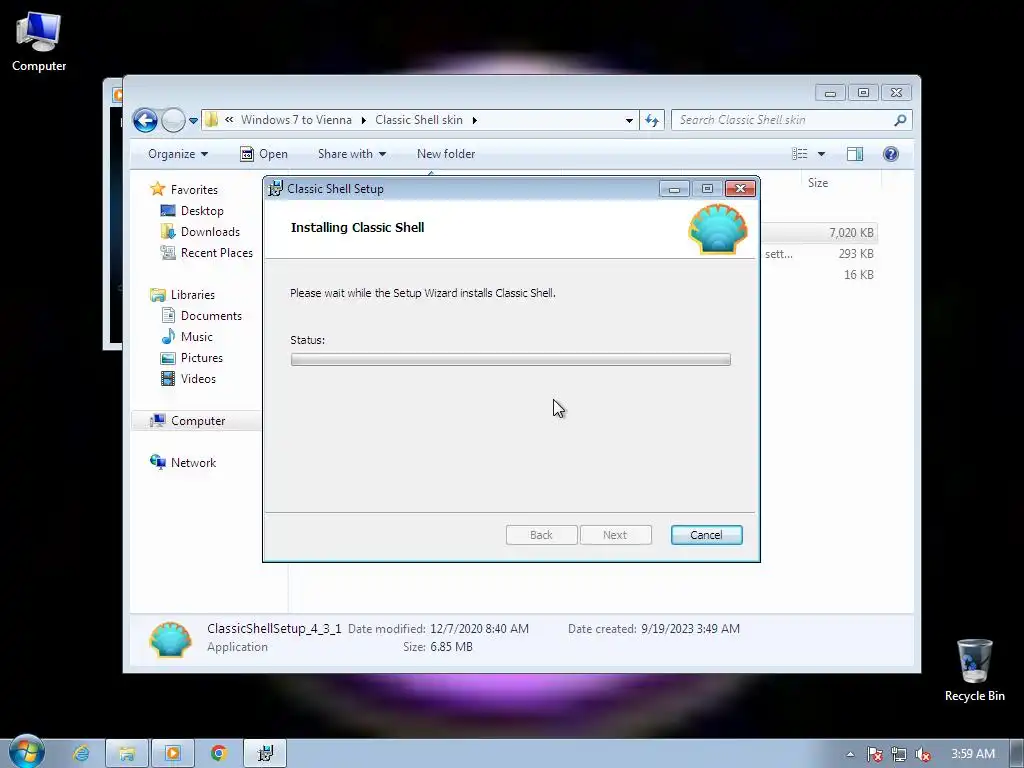Maximize the Explorer window
Screen dimensions: 1024x768
pos(863,93)
